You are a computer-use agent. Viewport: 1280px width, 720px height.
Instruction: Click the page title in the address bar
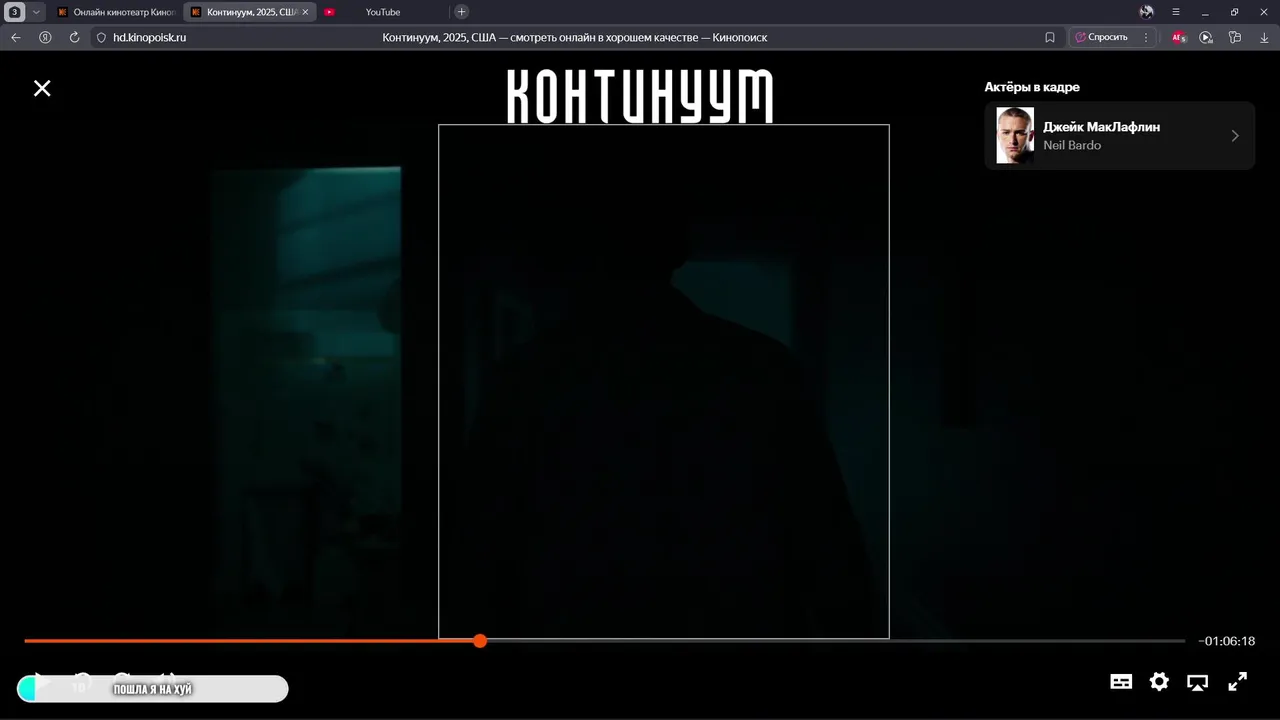point(575,37)
